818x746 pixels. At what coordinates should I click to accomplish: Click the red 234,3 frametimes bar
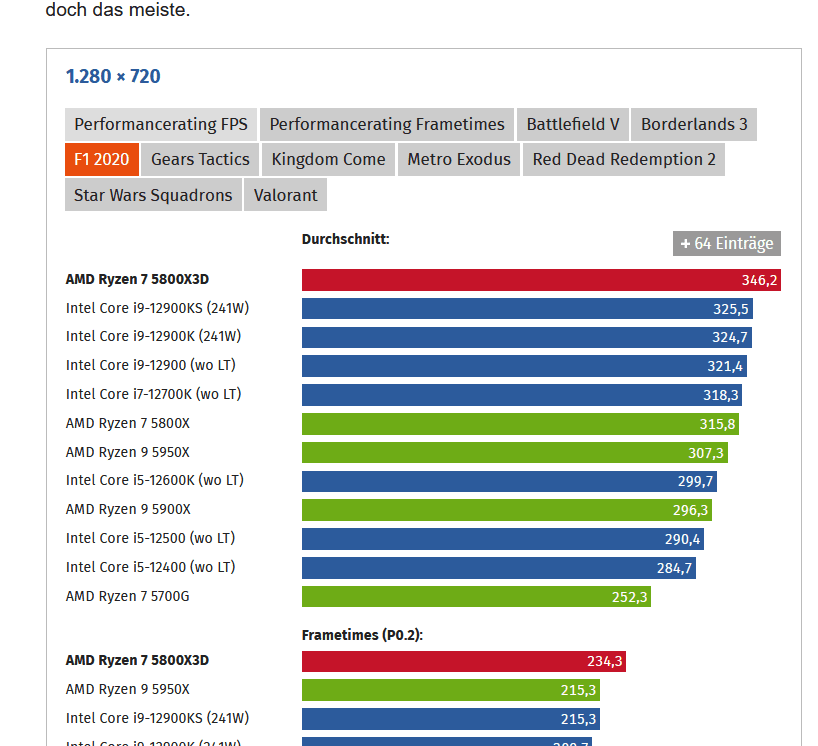click(x=464, y=661)
